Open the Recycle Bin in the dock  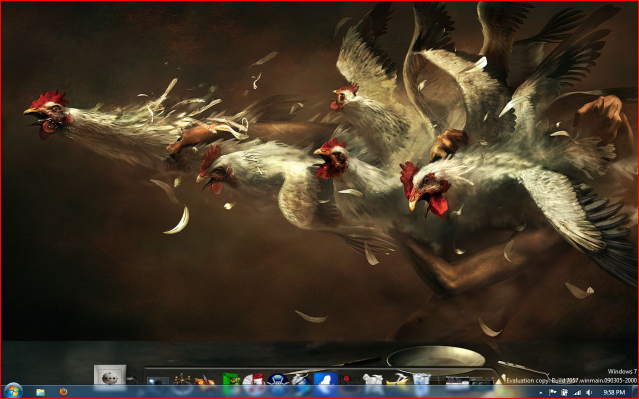point(421,379)
